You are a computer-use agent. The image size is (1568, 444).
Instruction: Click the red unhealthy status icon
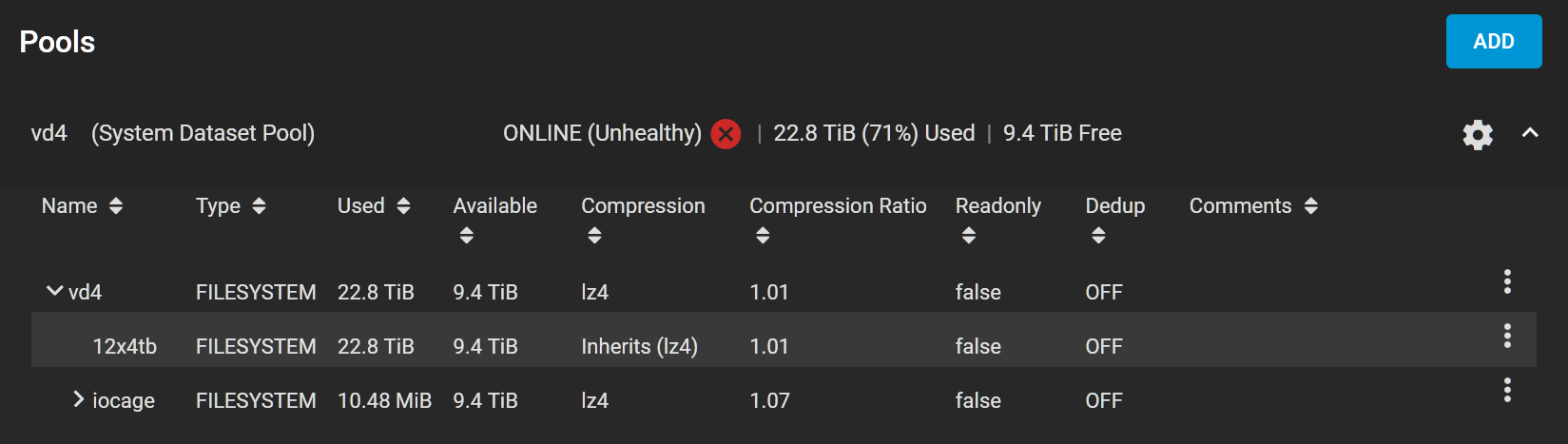[x=726, y=134]
